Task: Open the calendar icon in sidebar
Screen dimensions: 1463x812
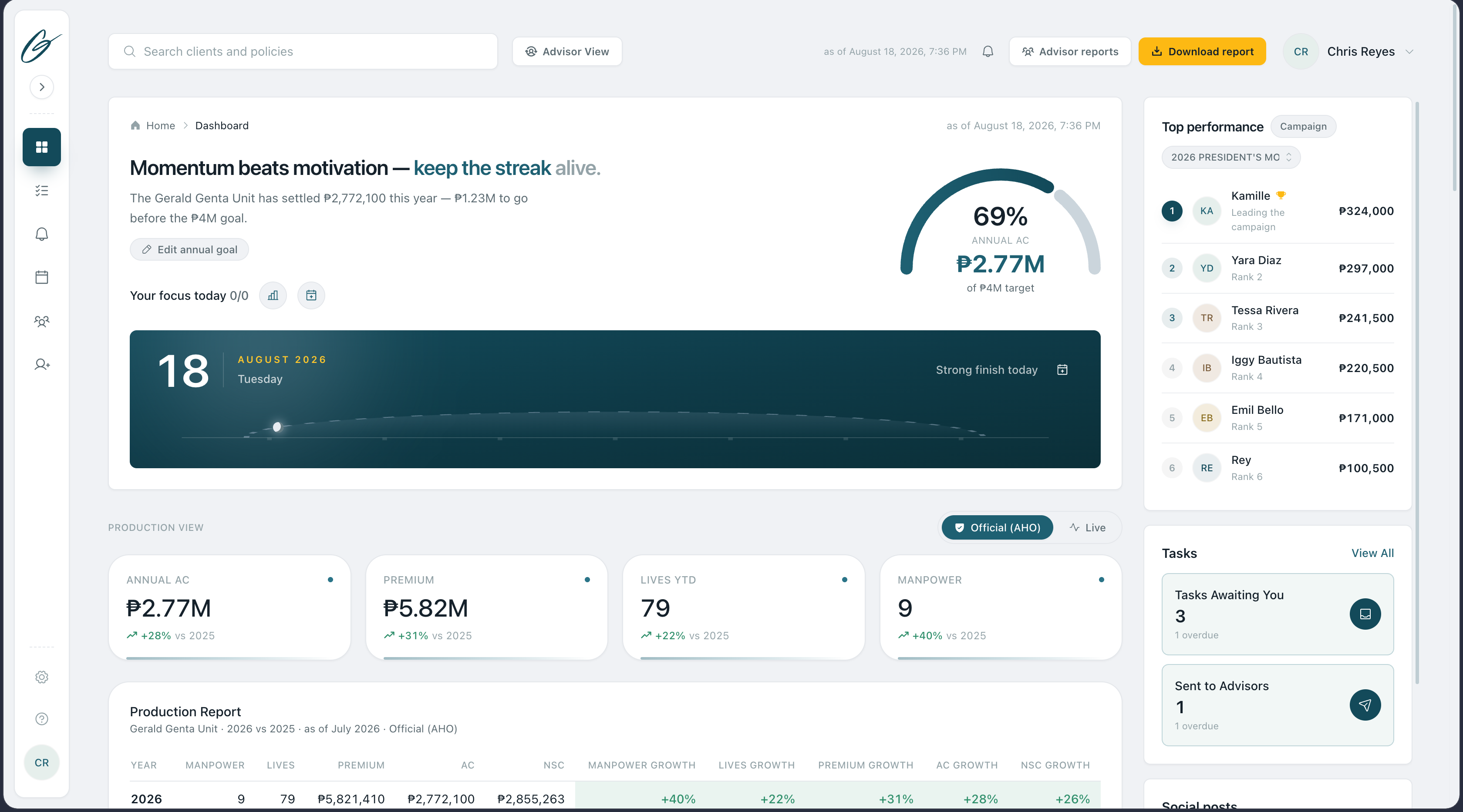Action: coord(41,277)
